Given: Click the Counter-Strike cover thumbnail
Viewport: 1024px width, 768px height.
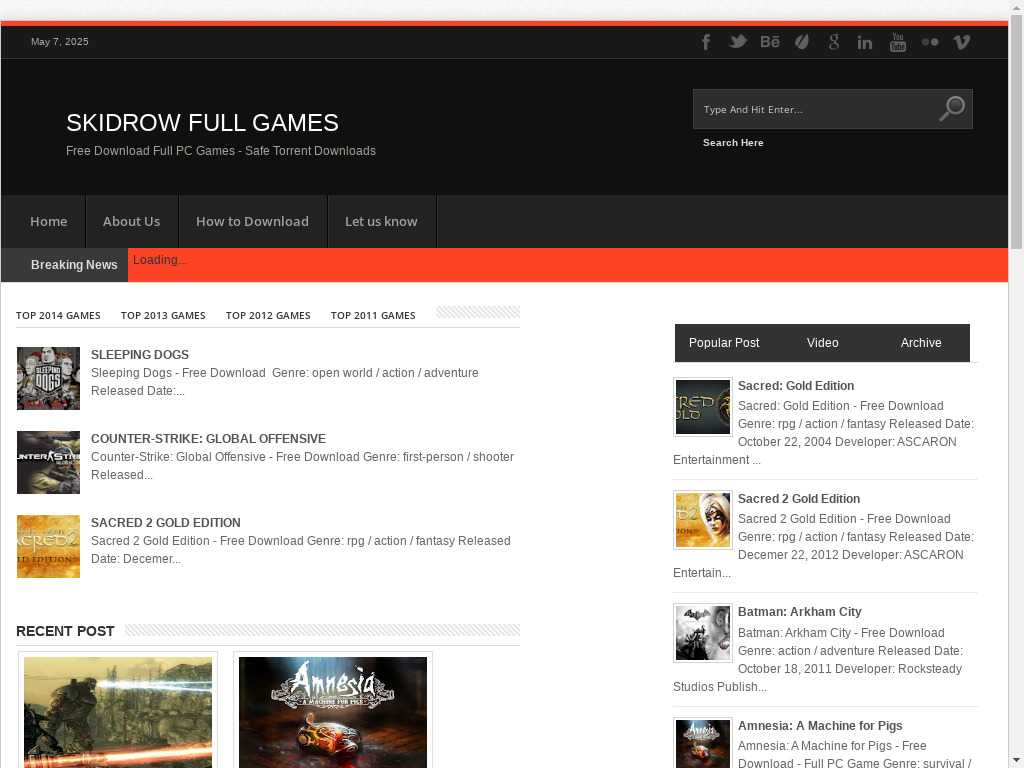Looking at the screenshot, I should (x=48, y=462).
